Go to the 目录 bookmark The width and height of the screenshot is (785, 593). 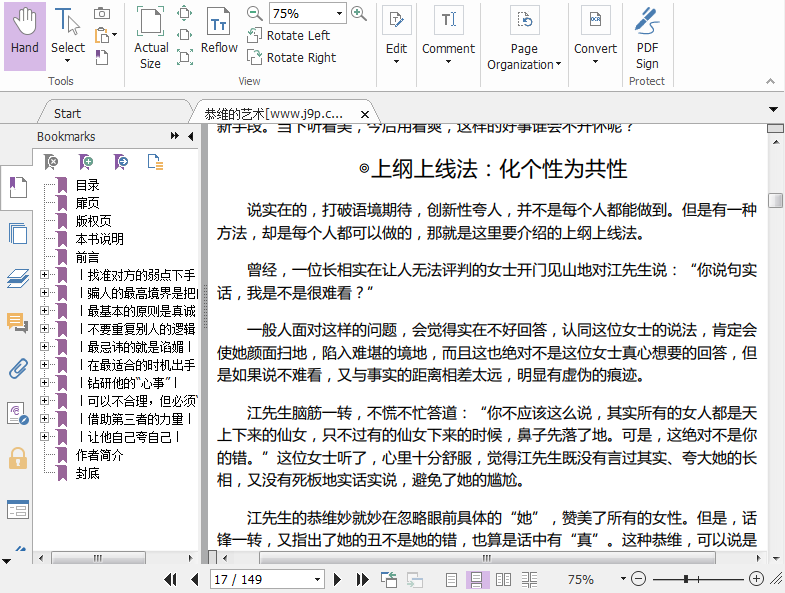[88, 185]
